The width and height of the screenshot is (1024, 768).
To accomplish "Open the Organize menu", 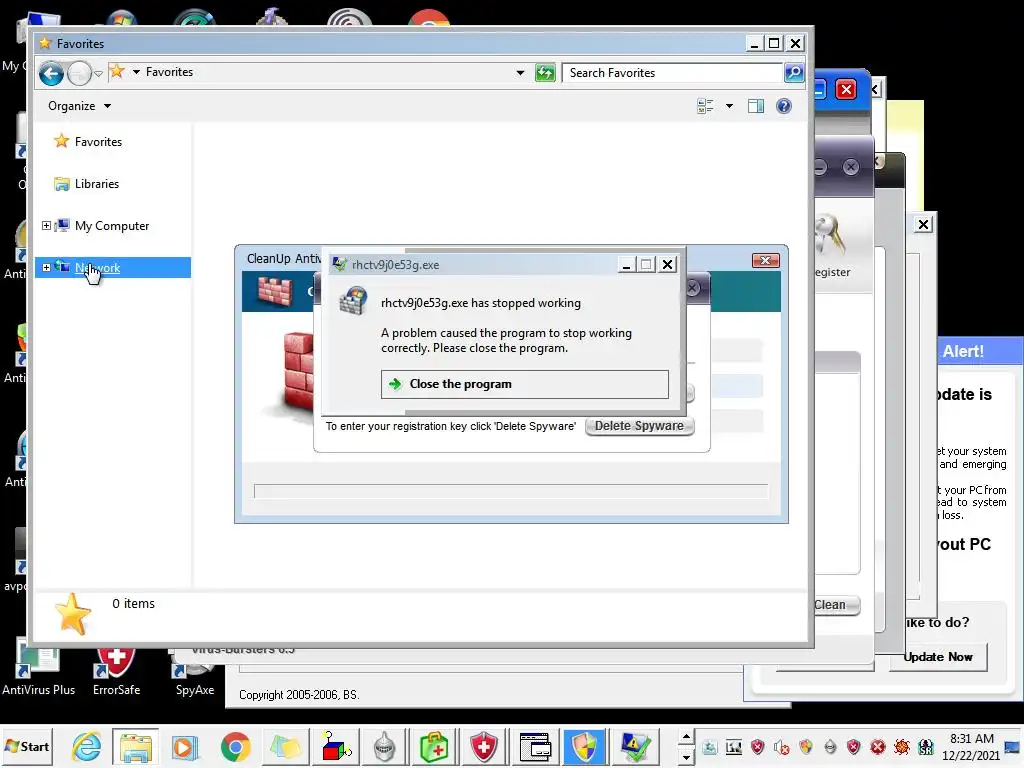I will point(79,106).
